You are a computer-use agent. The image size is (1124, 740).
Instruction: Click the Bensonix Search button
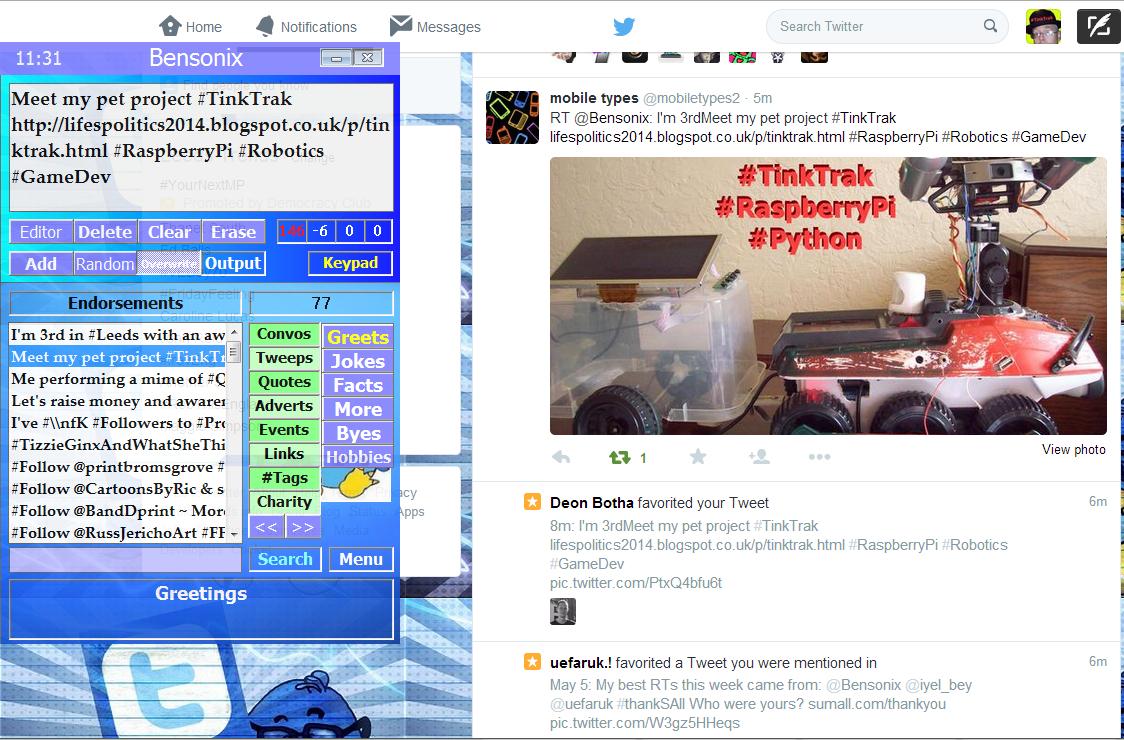pyautogui.click(x=285, y=559)
